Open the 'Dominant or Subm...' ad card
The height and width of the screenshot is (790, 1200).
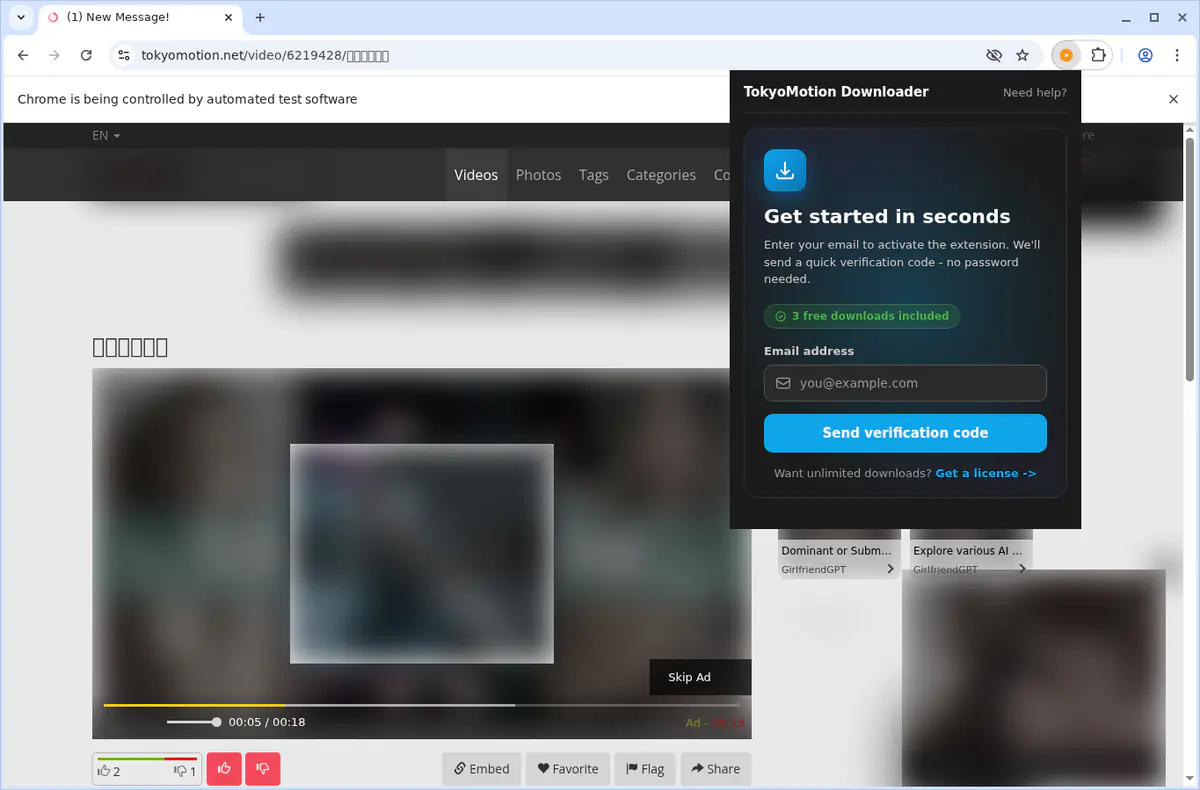pos(838,555)
